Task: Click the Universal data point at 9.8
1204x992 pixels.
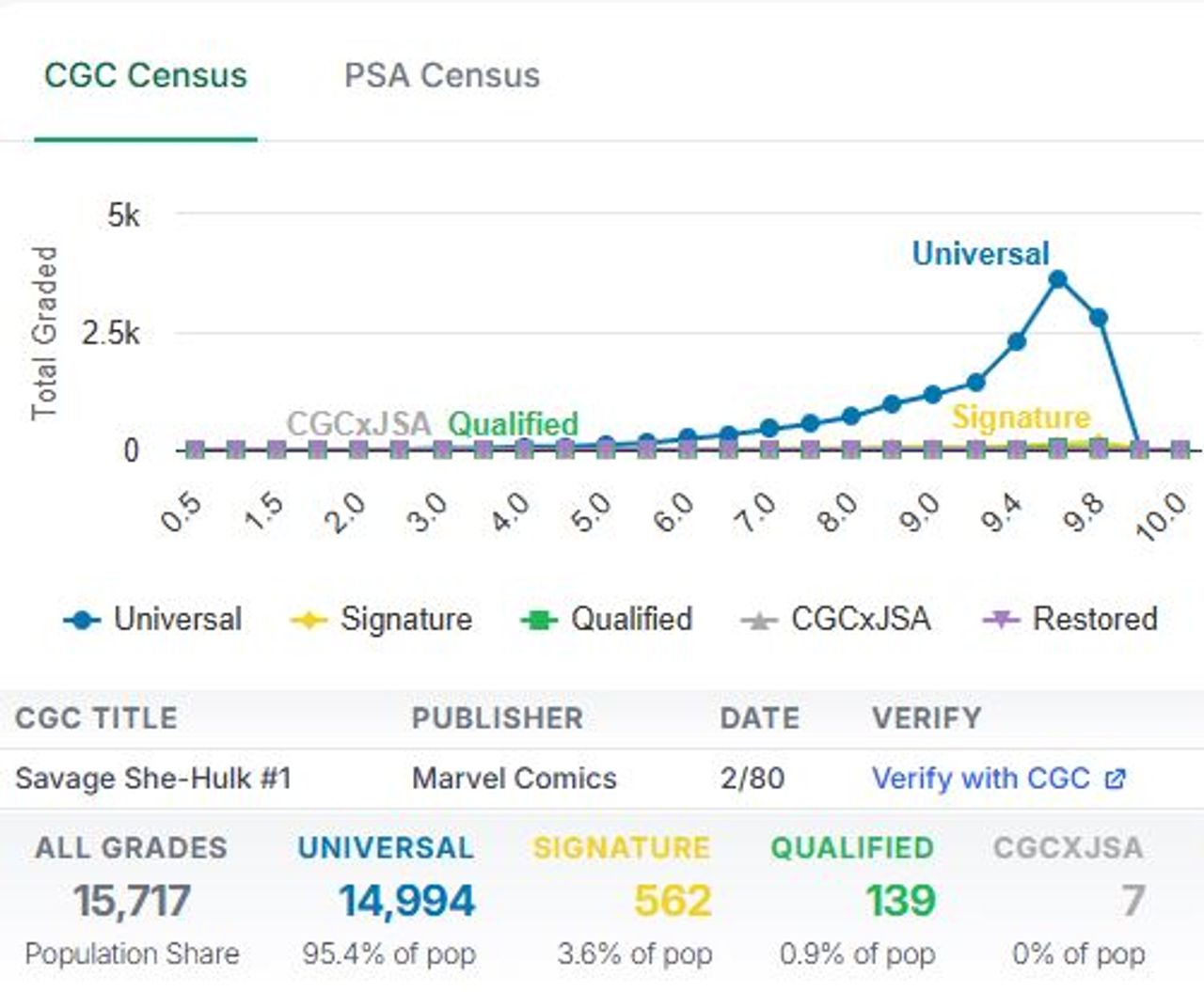Action: tap(1099, 318)
